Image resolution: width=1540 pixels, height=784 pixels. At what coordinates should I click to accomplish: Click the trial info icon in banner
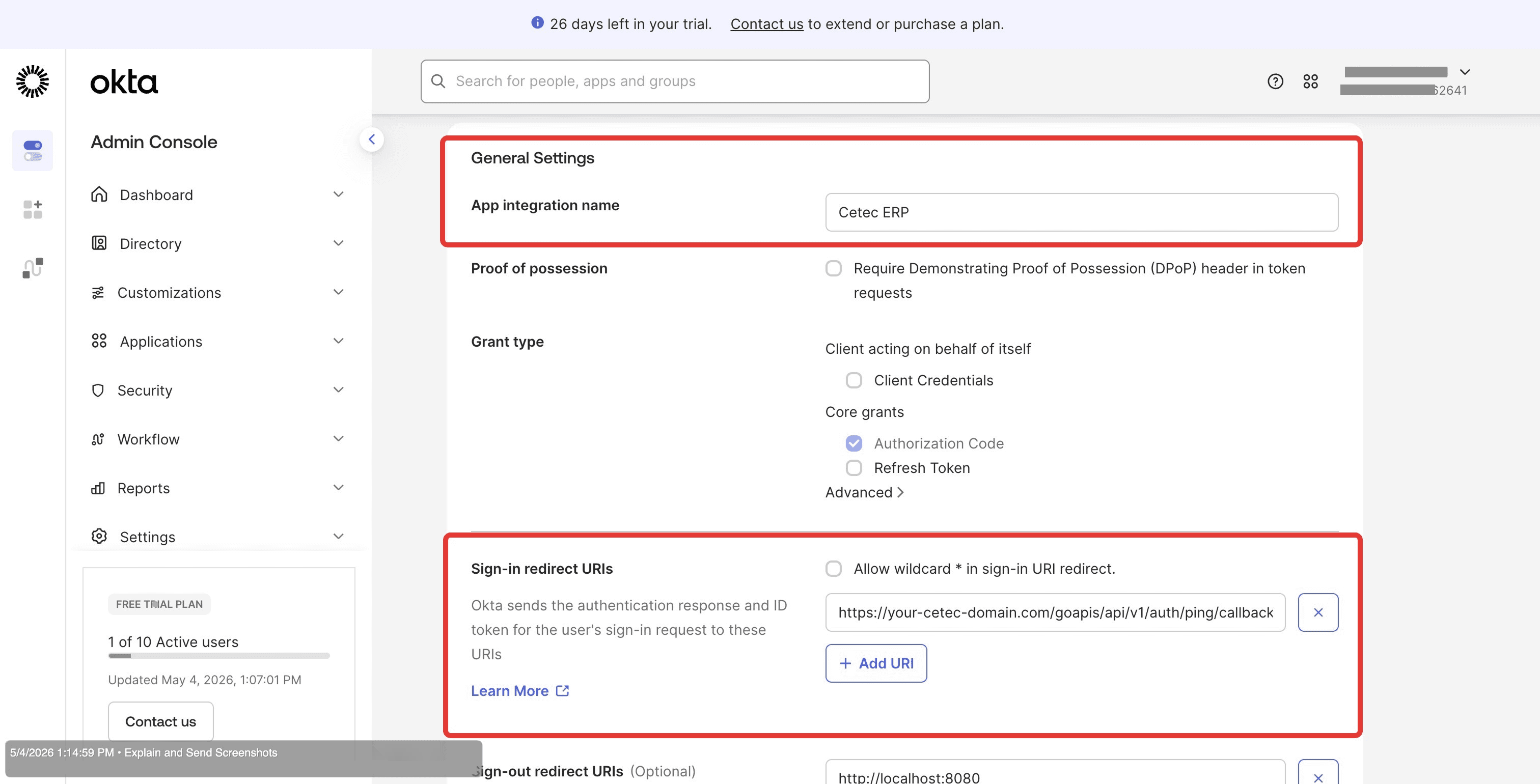(537, 23)
